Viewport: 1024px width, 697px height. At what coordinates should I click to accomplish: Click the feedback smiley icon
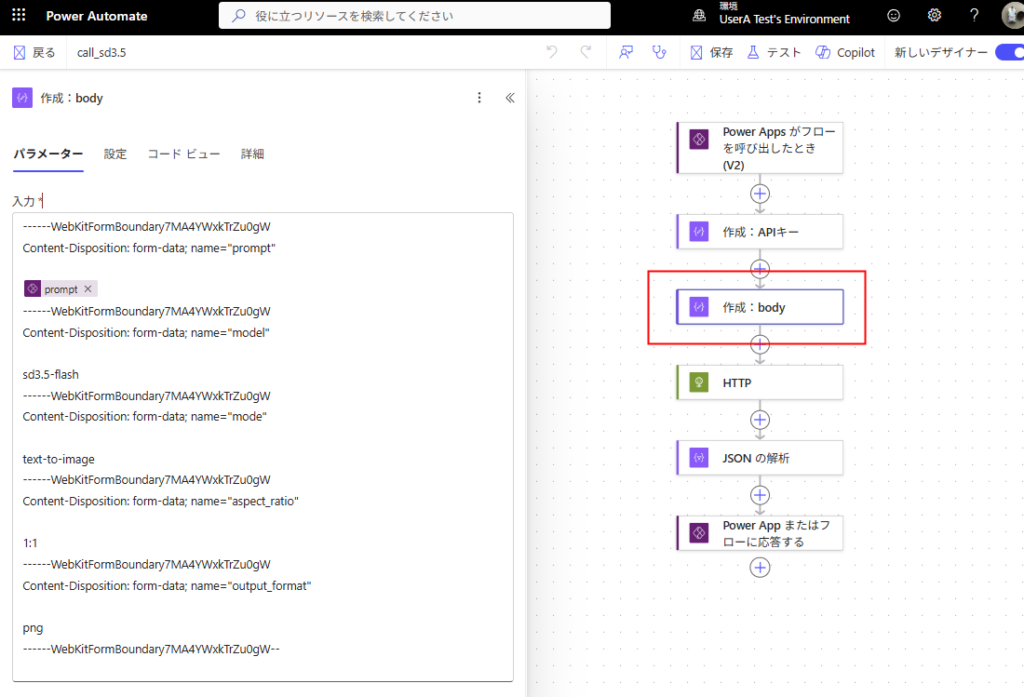[893, 16]
